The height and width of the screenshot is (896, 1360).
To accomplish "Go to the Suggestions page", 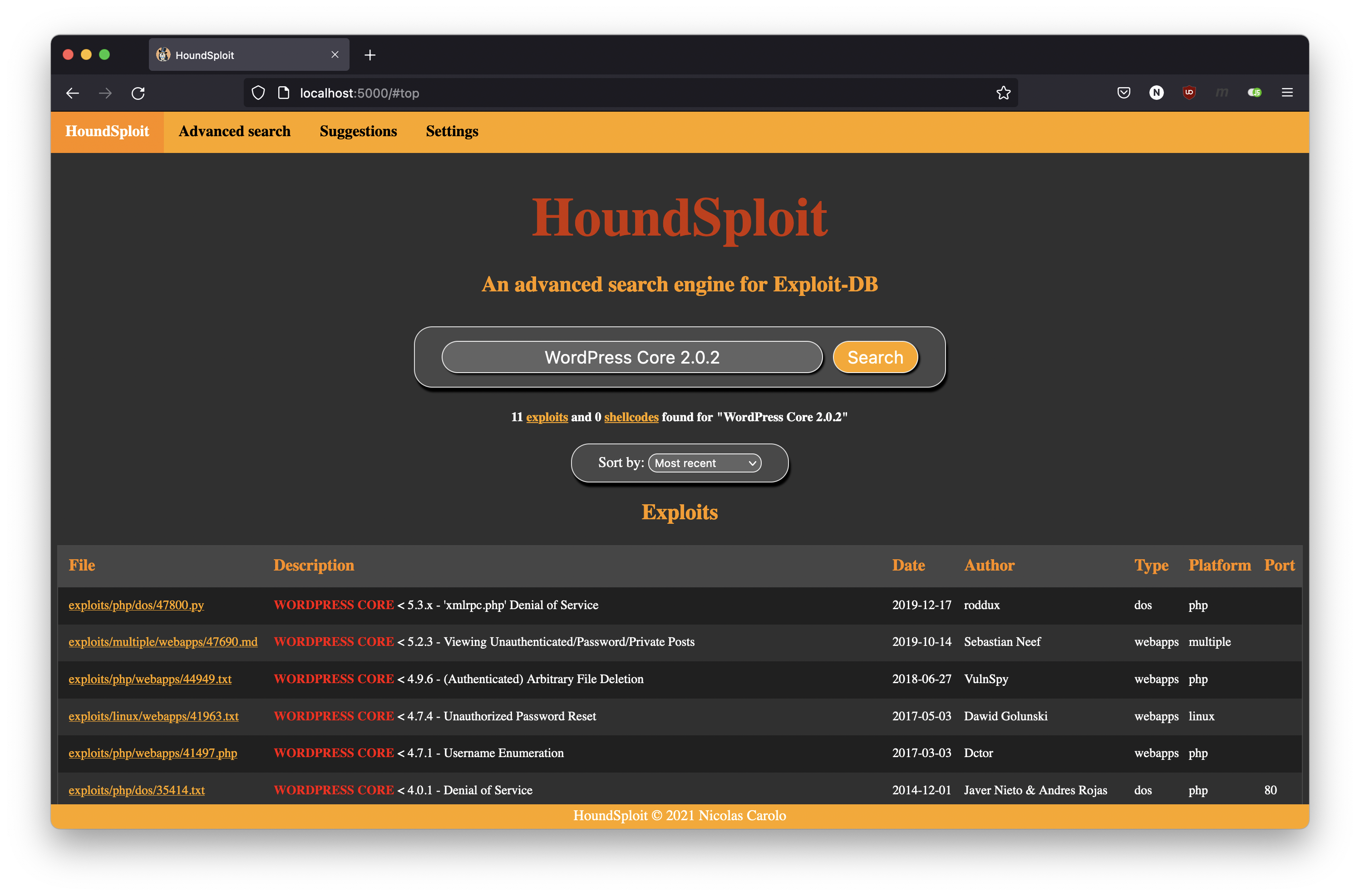I will click(x=358, y=132).
